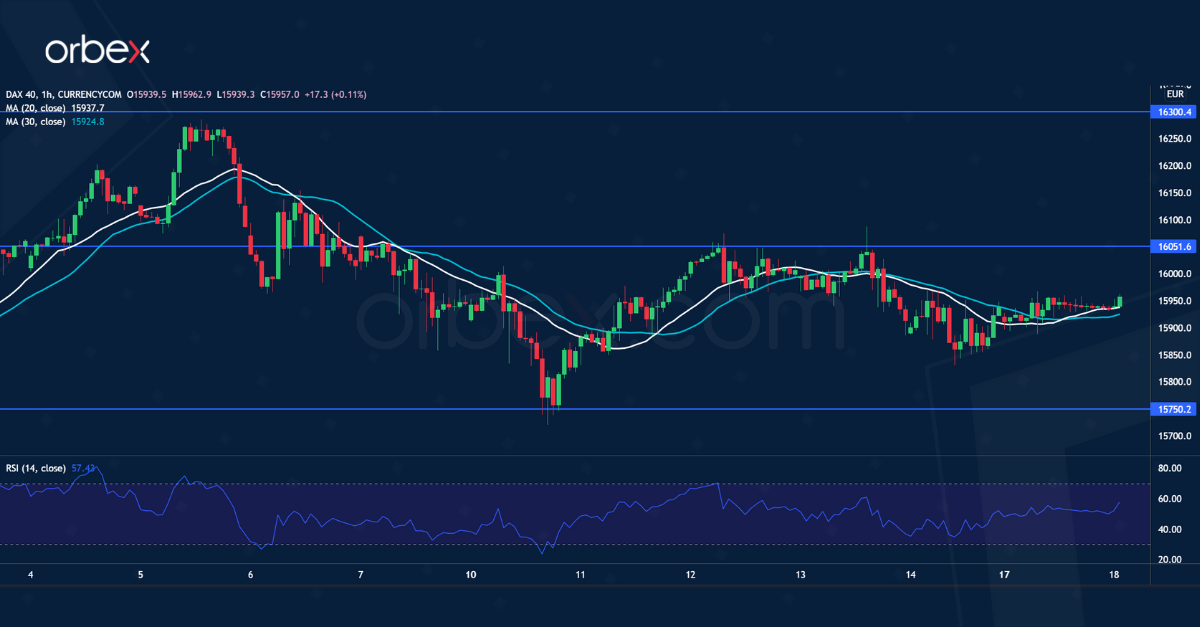Click the RSI 20.00 axis label
Viewport: 1200px width, 627px height.
pyautogui.click(x=1170, y=559)
